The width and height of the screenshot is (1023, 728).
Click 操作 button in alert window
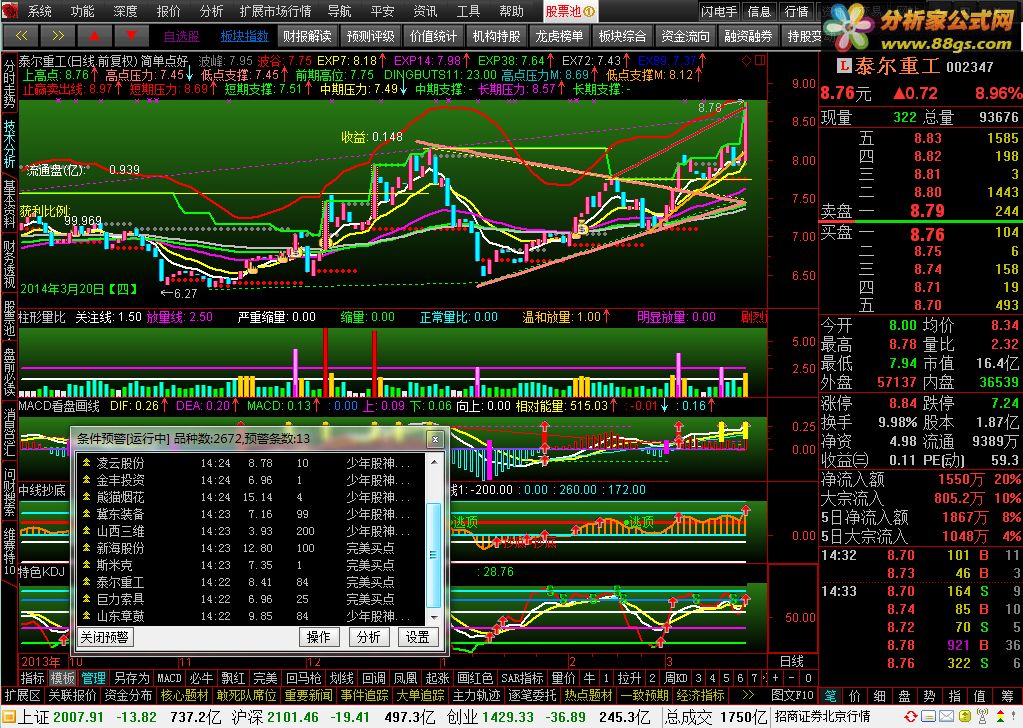click(x=318, y=637)
